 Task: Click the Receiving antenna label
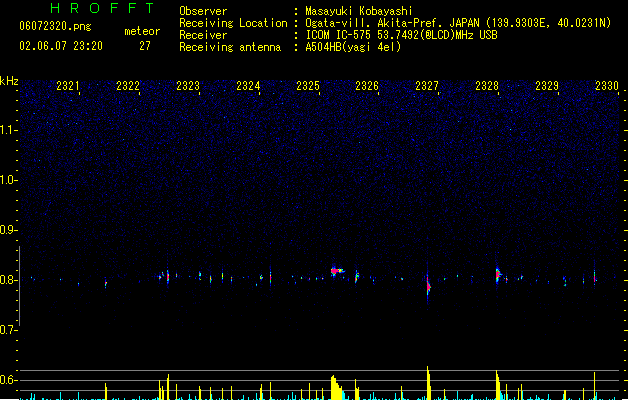click(x=230, y=47)
